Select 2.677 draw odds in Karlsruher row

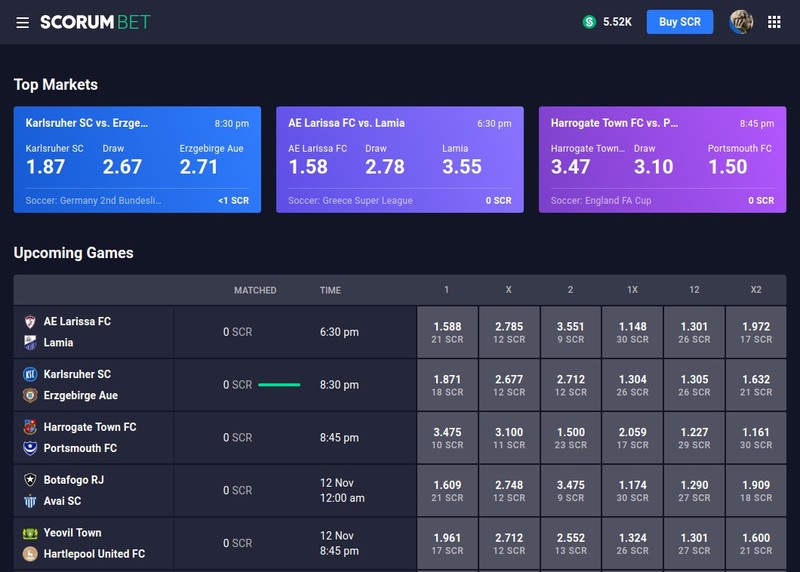509,385
